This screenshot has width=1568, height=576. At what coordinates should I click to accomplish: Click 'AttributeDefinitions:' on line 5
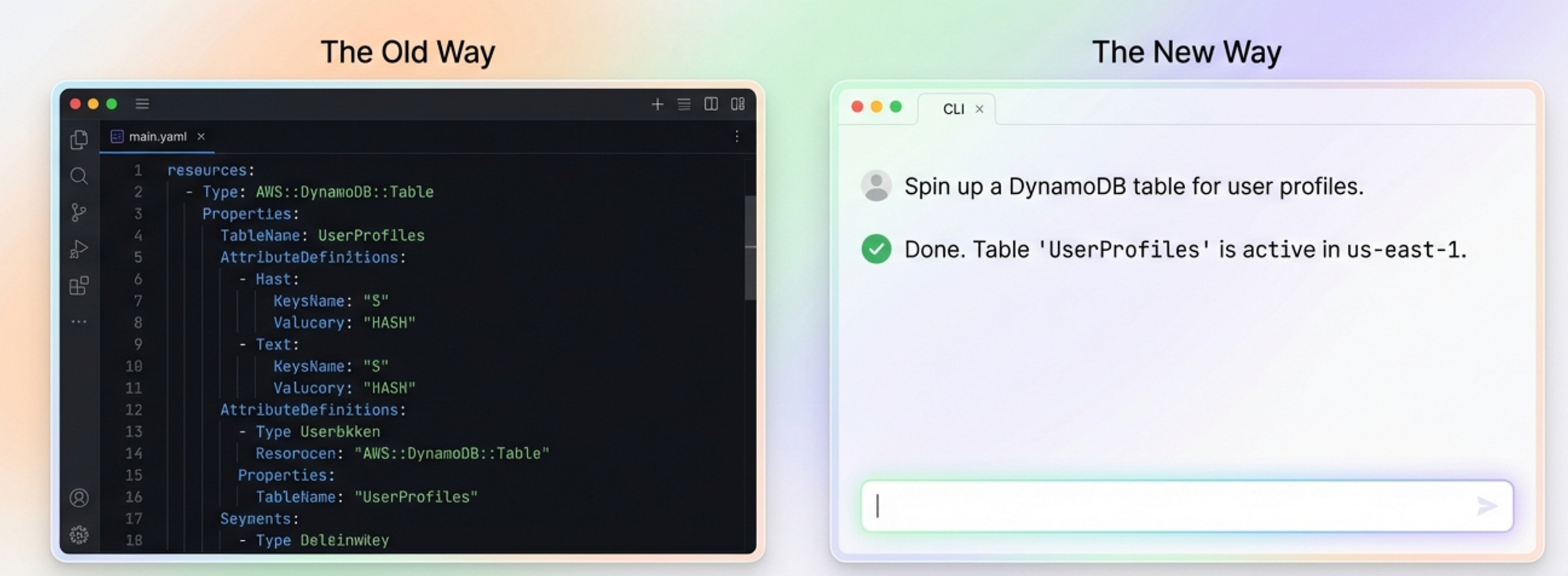pos(313,258)
